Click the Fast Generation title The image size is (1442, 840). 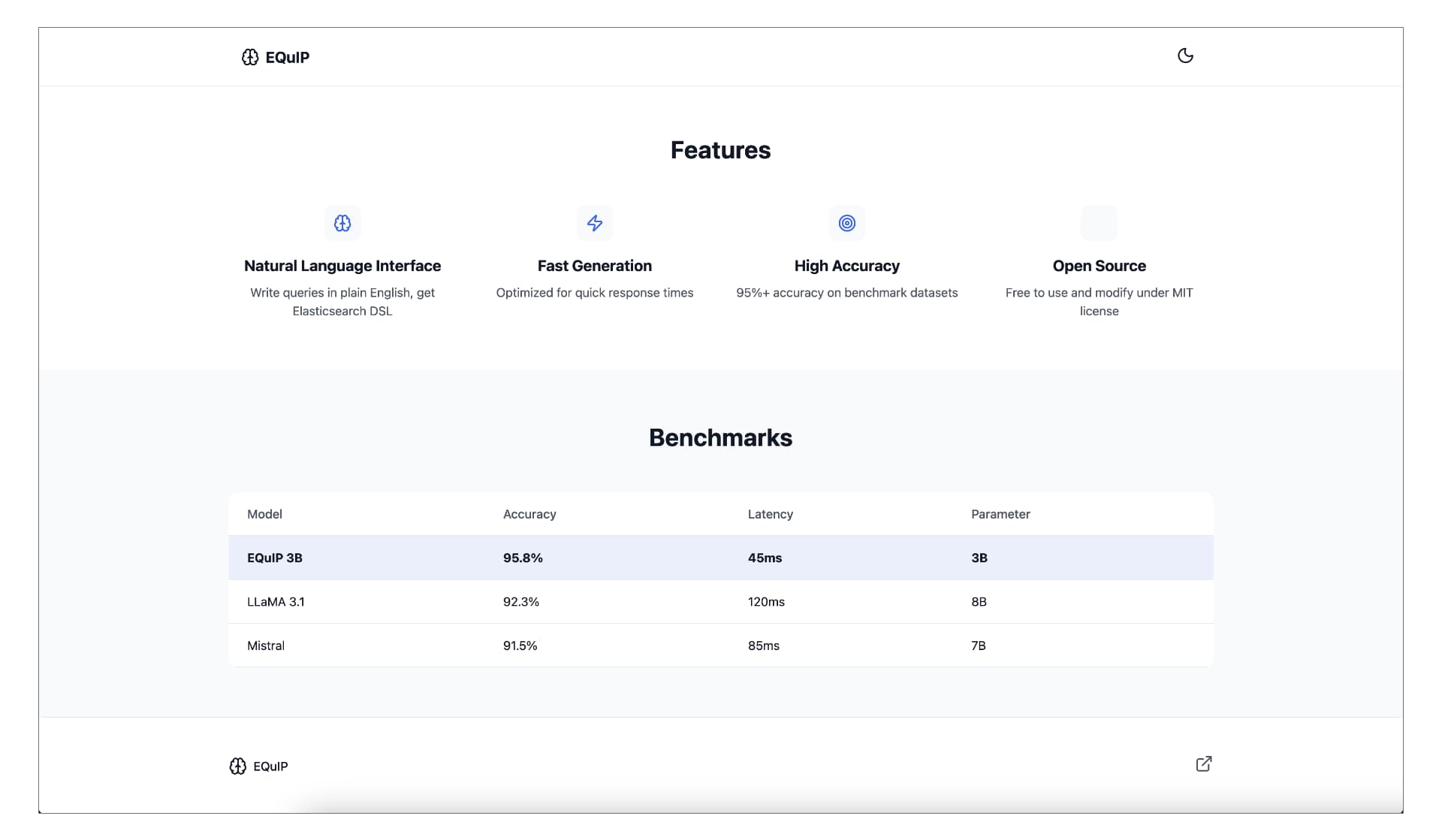pyautogui.click(x=595, y=266)
